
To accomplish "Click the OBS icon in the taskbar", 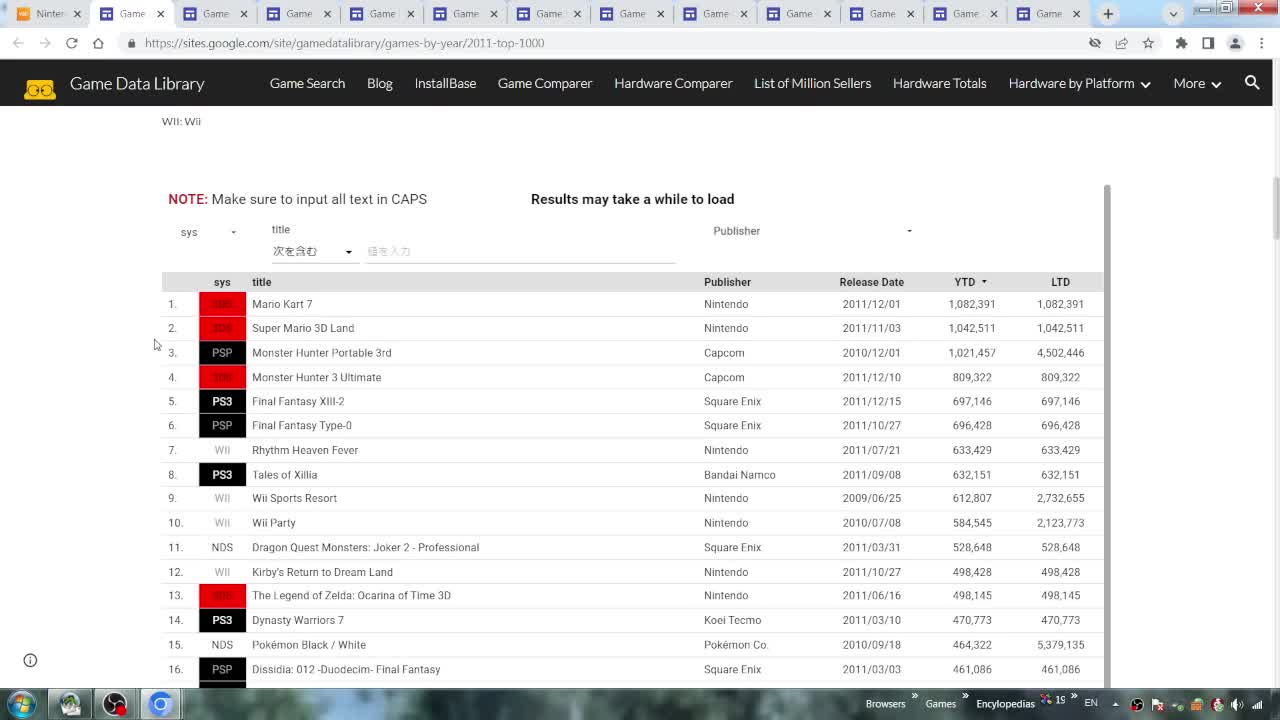I will pyautogui.click(x=115, y=704).
